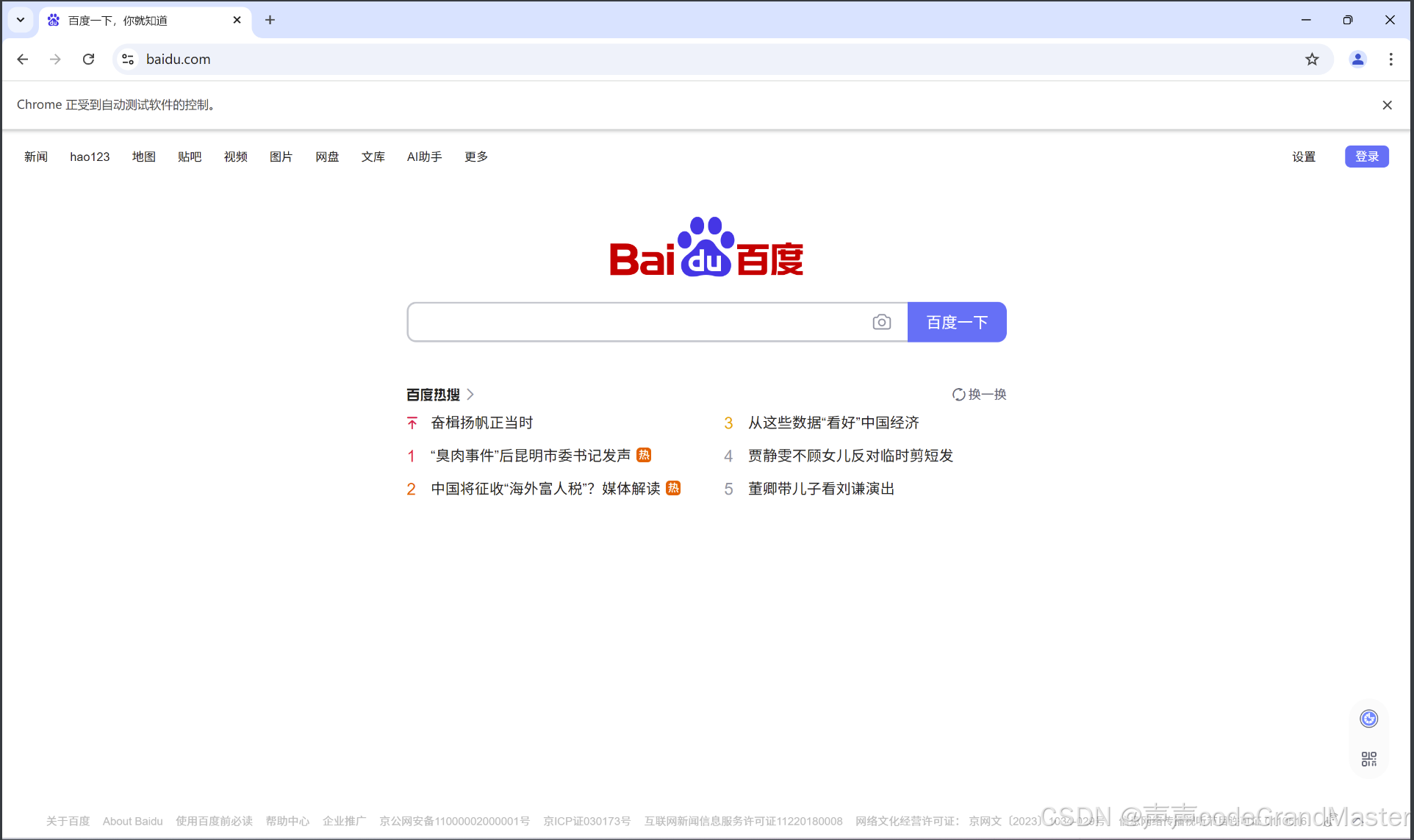Open hot search 贾静雯不顾女儿反对临时剪短发
The width and height of the screenshot is (1414, 840).
(x=850, y=456)
